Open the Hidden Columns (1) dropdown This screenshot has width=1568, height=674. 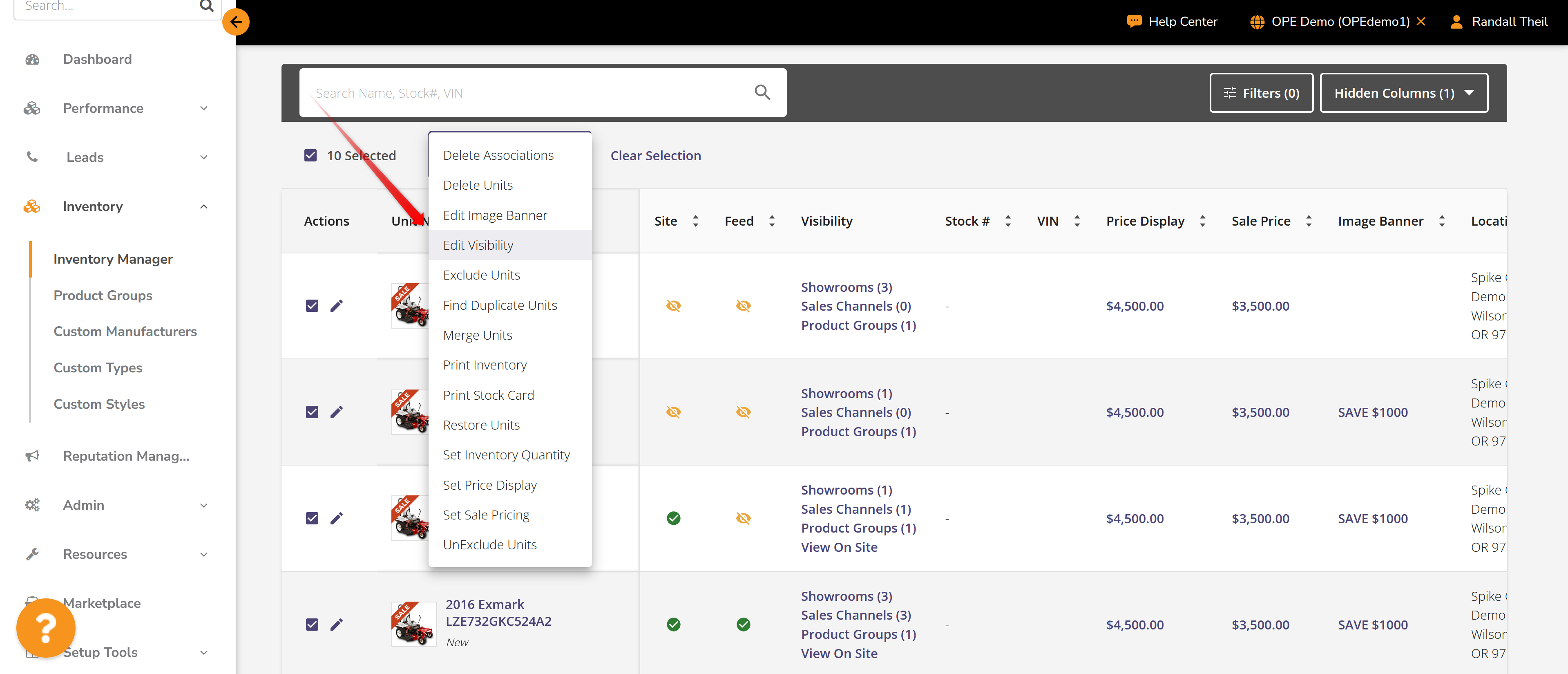(x=1404, y=92)
